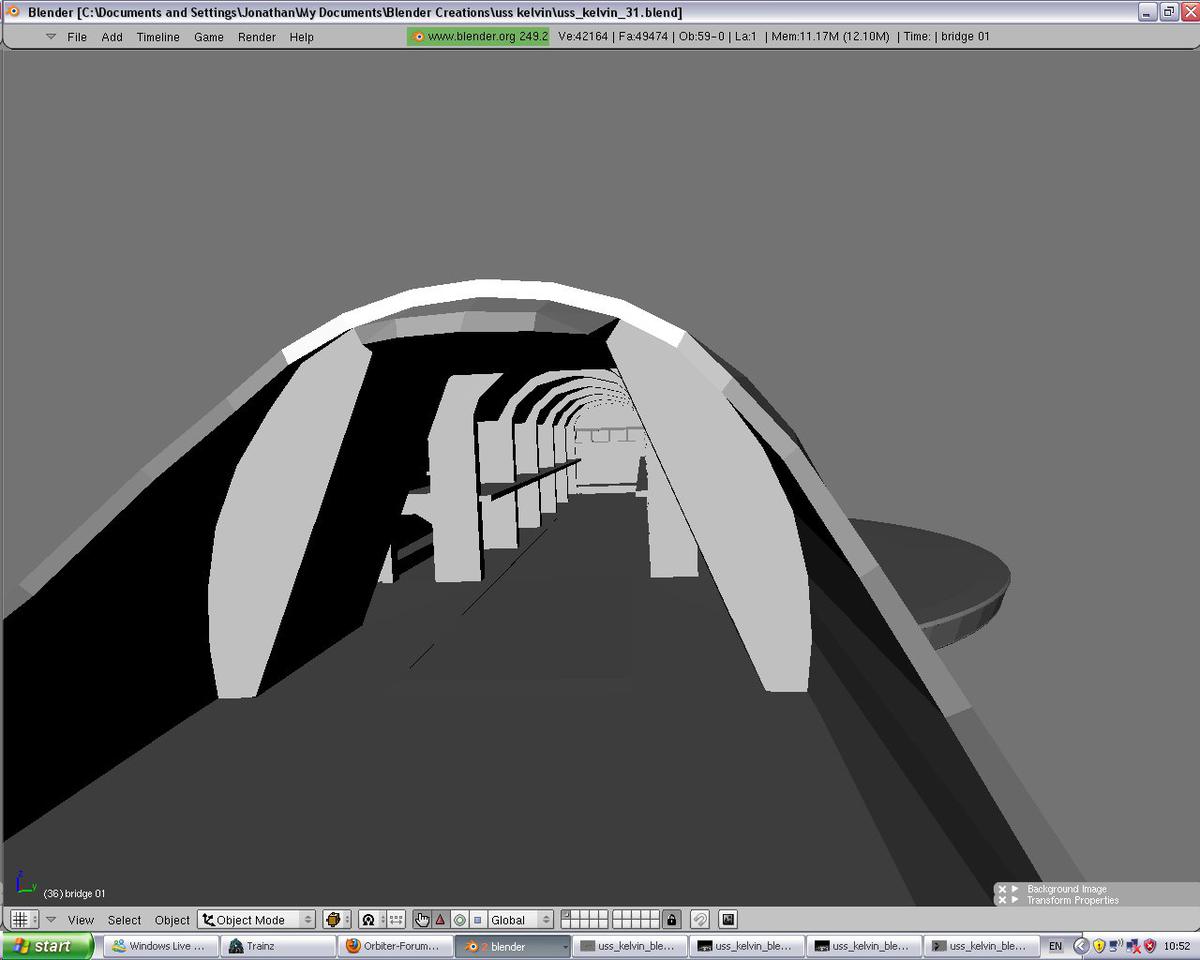Open the Object menu in 3D header

coord(172,920)
